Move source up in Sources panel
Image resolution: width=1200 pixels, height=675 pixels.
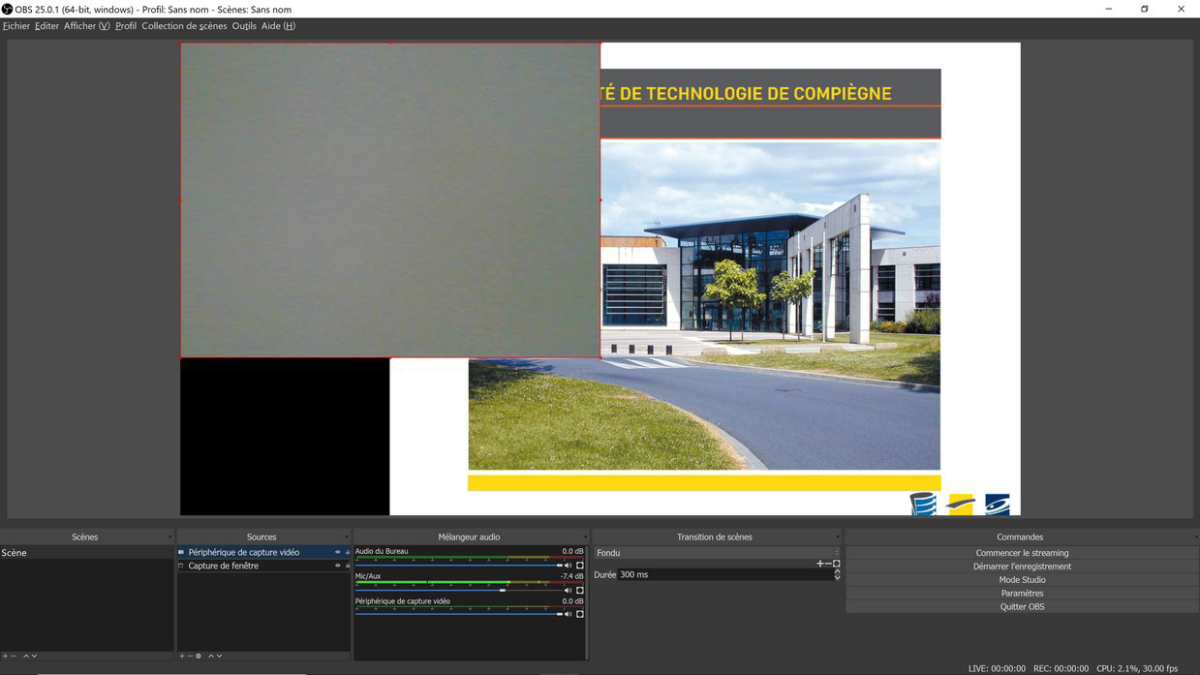[x=211, y=656]
